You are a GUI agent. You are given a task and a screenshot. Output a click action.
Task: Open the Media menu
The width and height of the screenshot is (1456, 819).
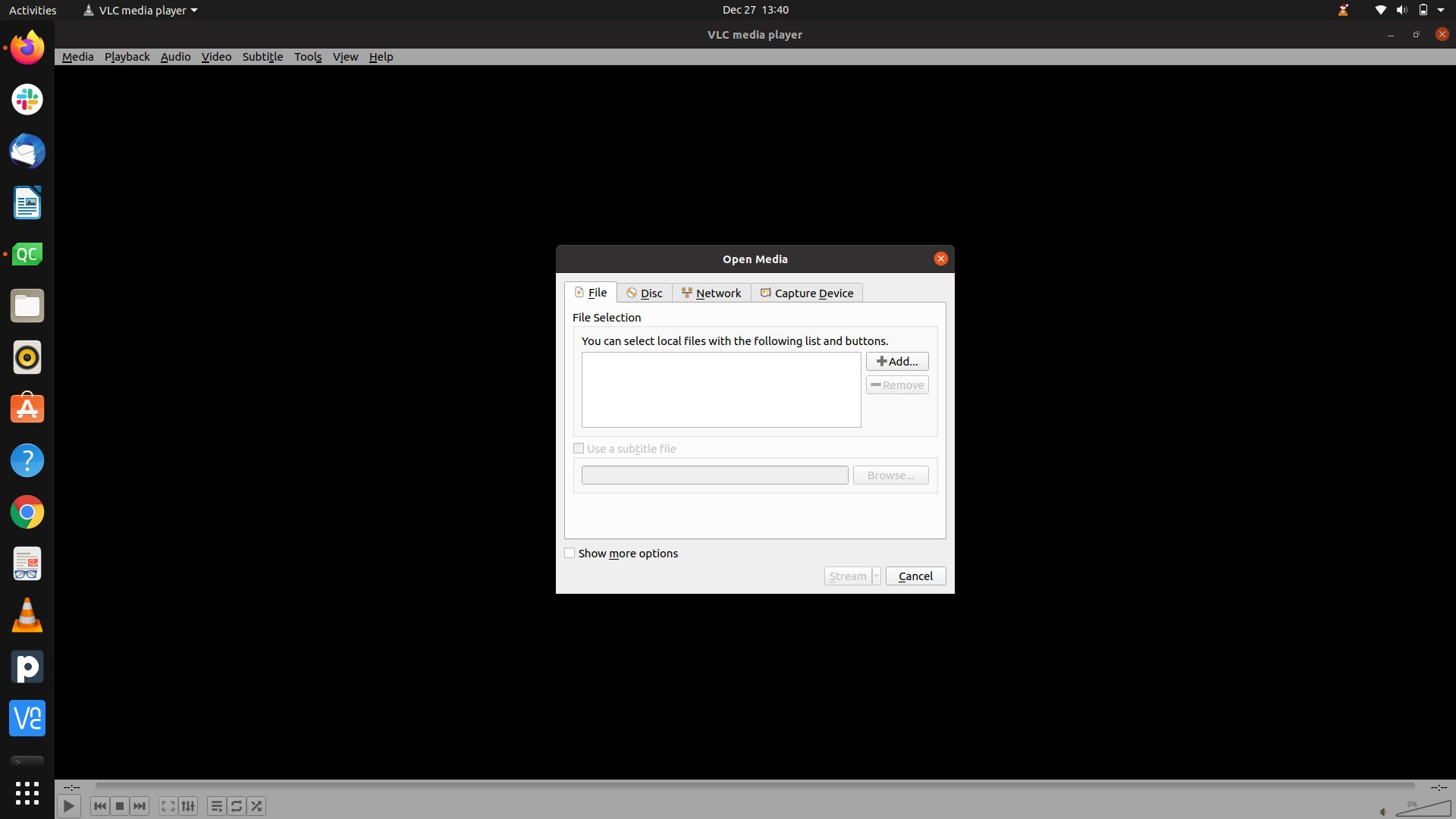tap(77, 57)
